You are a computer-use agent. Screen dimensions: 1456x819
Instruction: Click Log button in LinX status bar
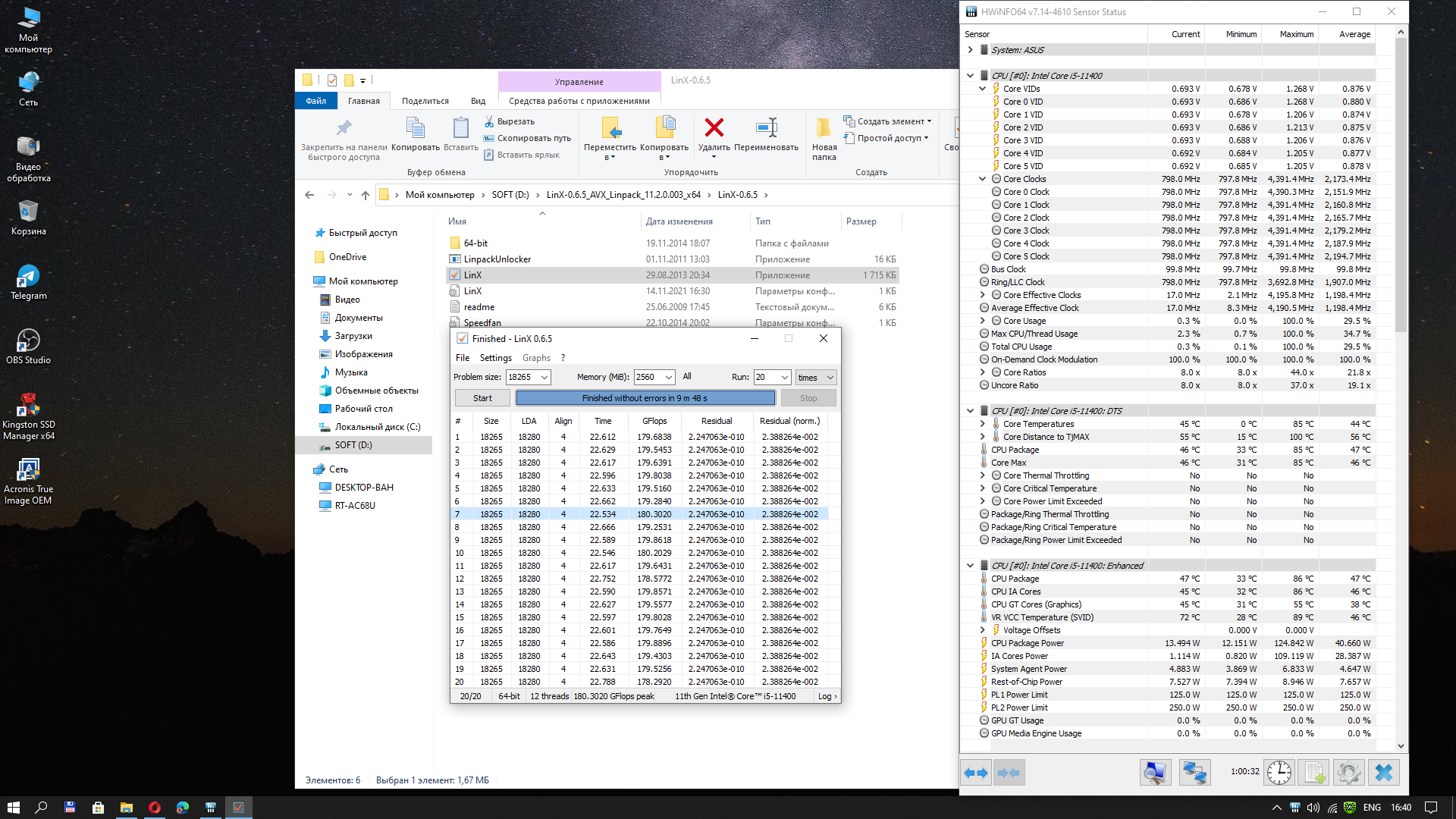pyautogui.click(x=827, y=696)
